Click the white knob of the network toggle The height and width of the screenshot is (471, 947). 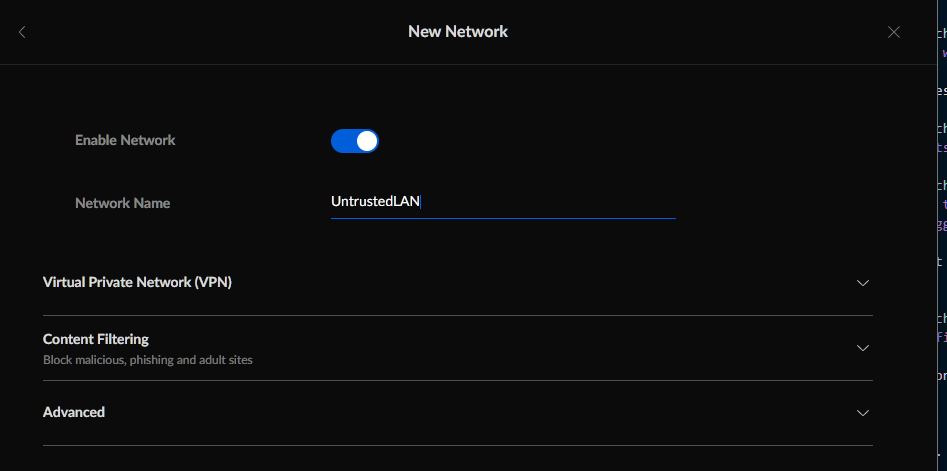pyautogui.click(x=367, y=141)
